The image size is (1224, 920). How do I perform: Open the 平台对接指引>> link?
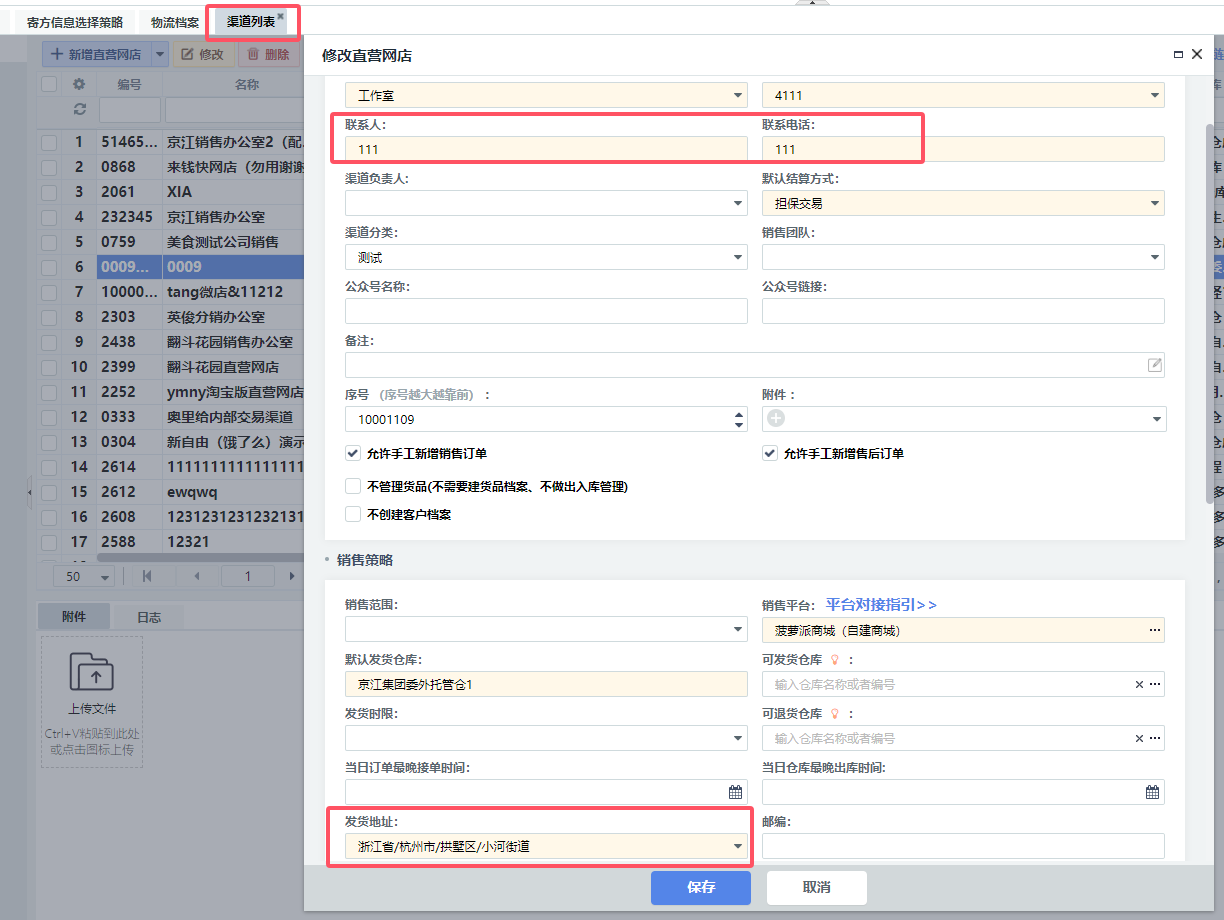tap(880, 605)
